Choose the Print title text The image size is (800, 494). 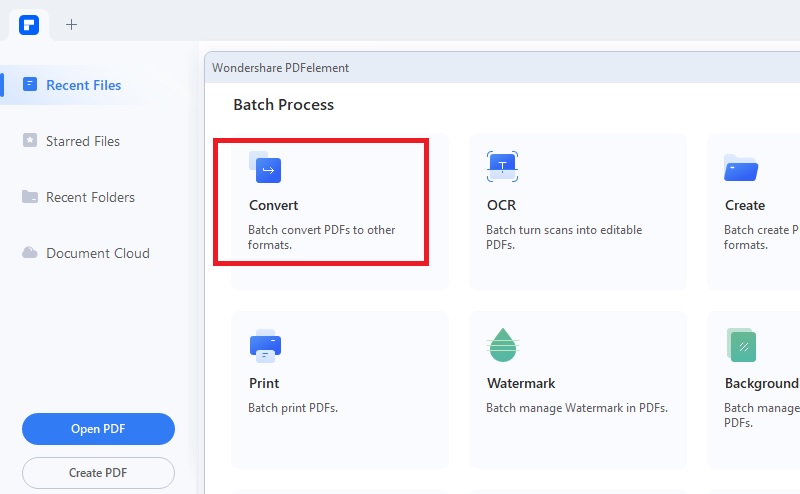coord(264,383)
